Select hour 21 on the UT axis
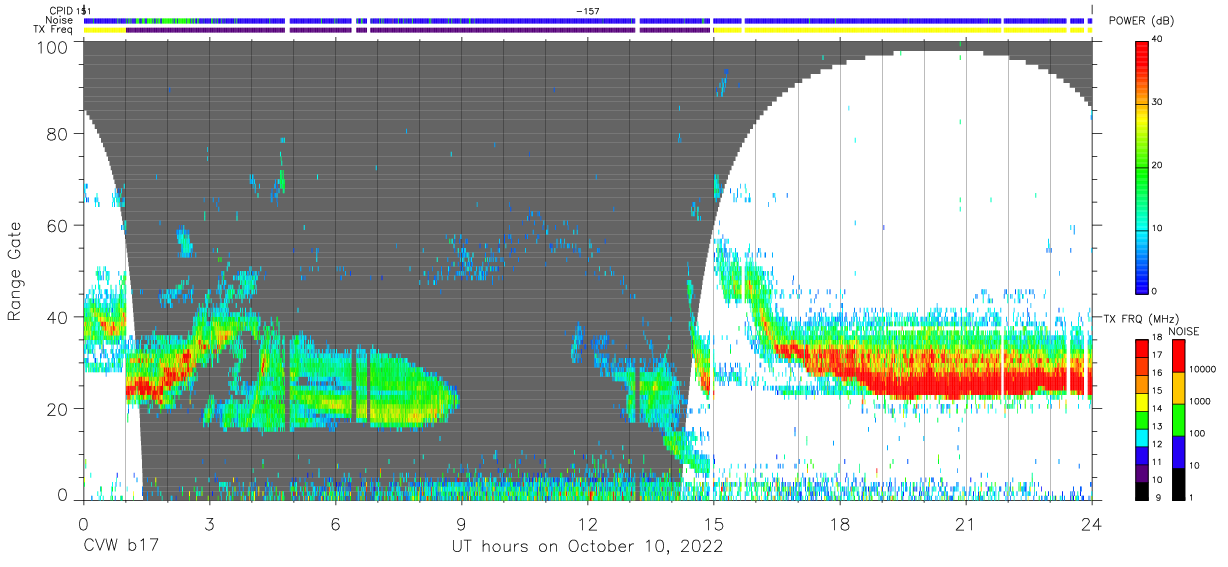Viewport: 1228px width, 567px height. 966,524
